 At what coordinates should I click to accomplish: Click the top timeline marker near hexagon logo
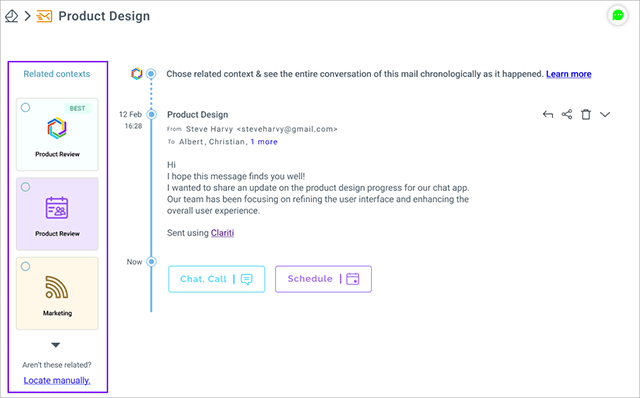click(x=151, y=74)
